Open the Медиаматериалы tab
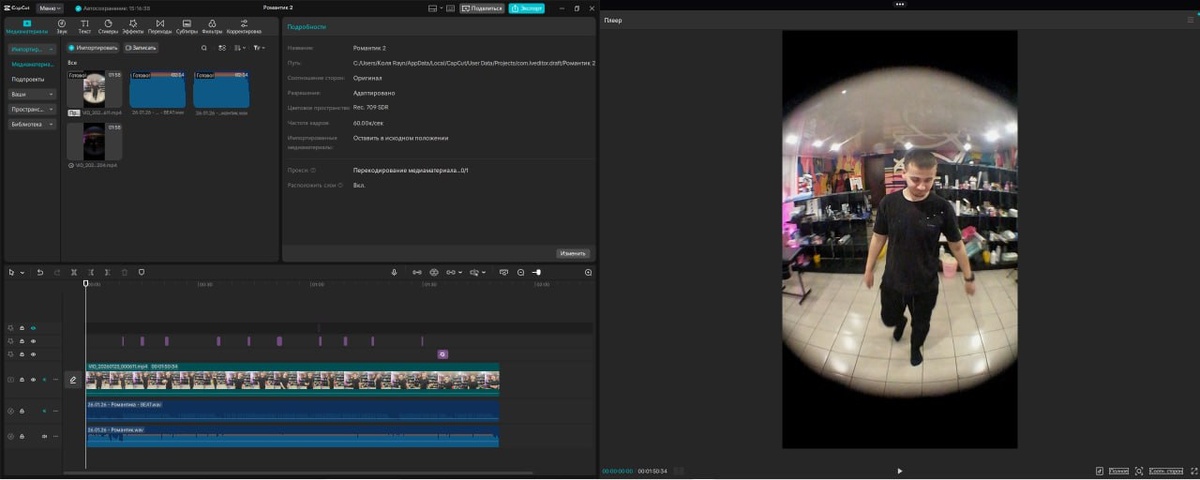The width and height of the screenshot is (1200, 480). [26, 26]
